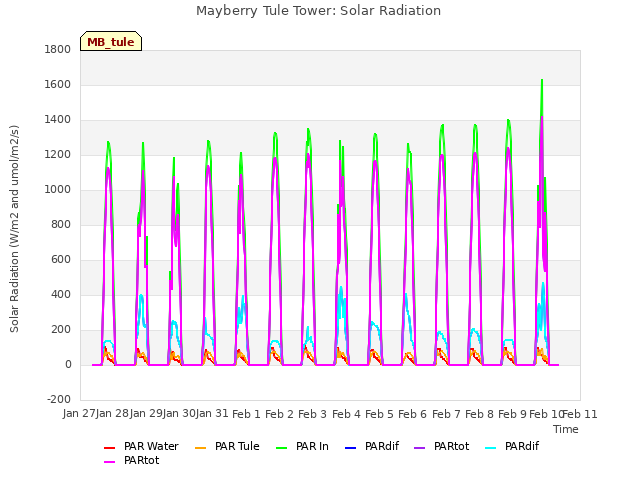
Task: Click the Jan 28 date label
Action: coord(113,413)
